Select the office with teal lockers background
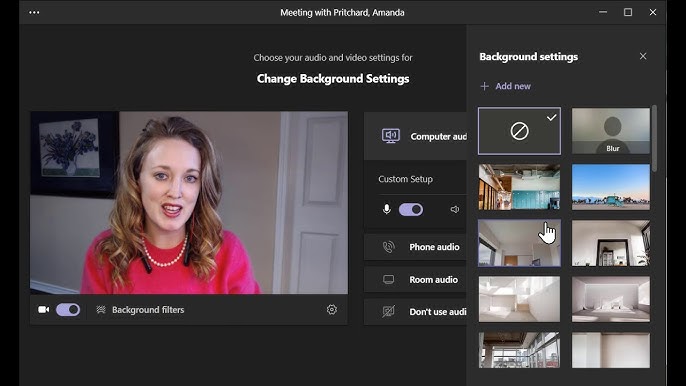This screenshot has width=686, height=386. (x=519, y=187)
